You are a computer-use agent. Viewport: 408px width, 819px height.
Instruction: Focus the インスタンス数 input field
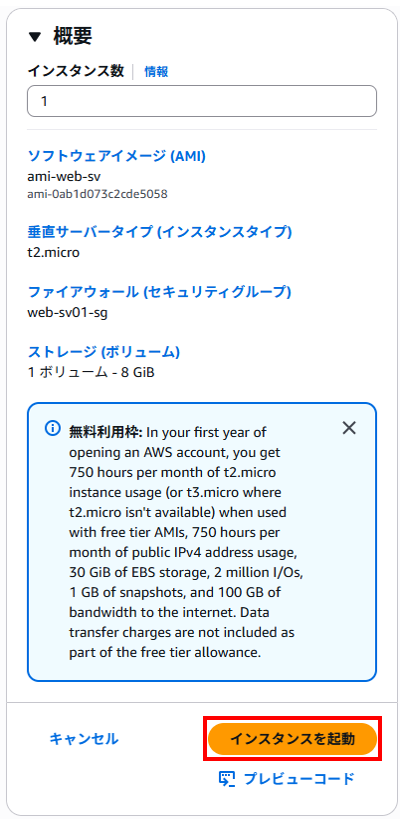click(x=202, y=101)
